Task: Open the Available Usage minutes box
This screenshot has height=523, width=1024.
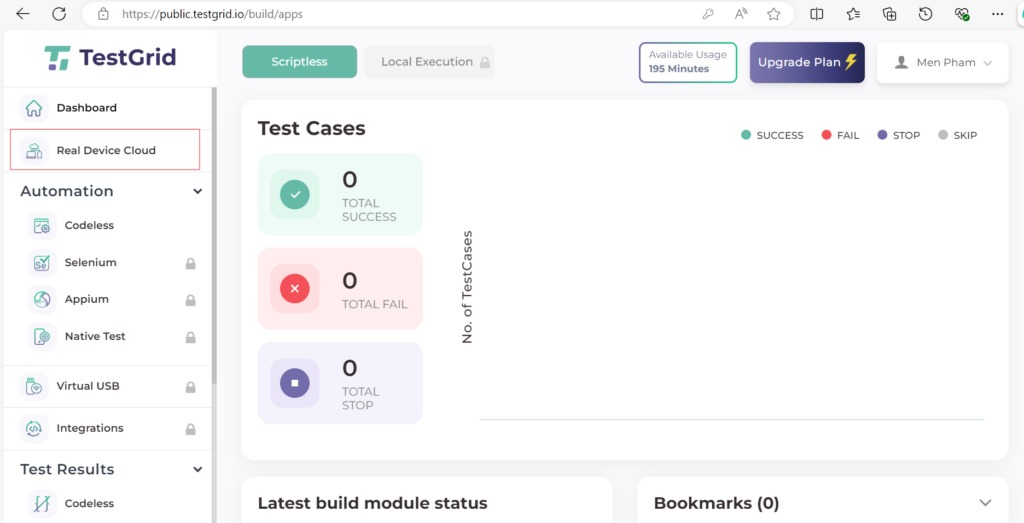Action: point(688,62)
